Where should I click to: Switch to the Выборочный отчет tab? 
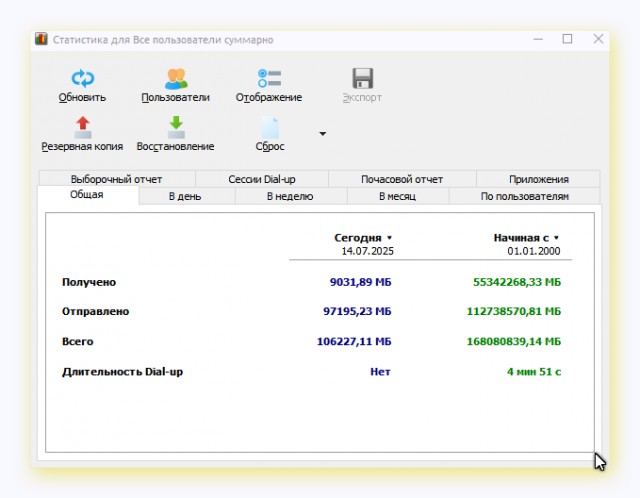[117, 179]
